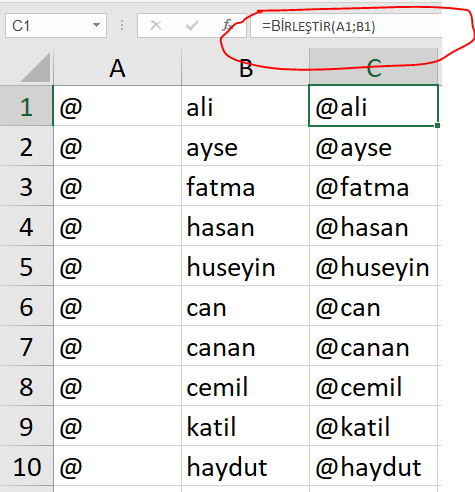The width and height of the screenshot is (475, 492).
Task: Click cell B3 containing fatma
Action: (x=245, y=186)
